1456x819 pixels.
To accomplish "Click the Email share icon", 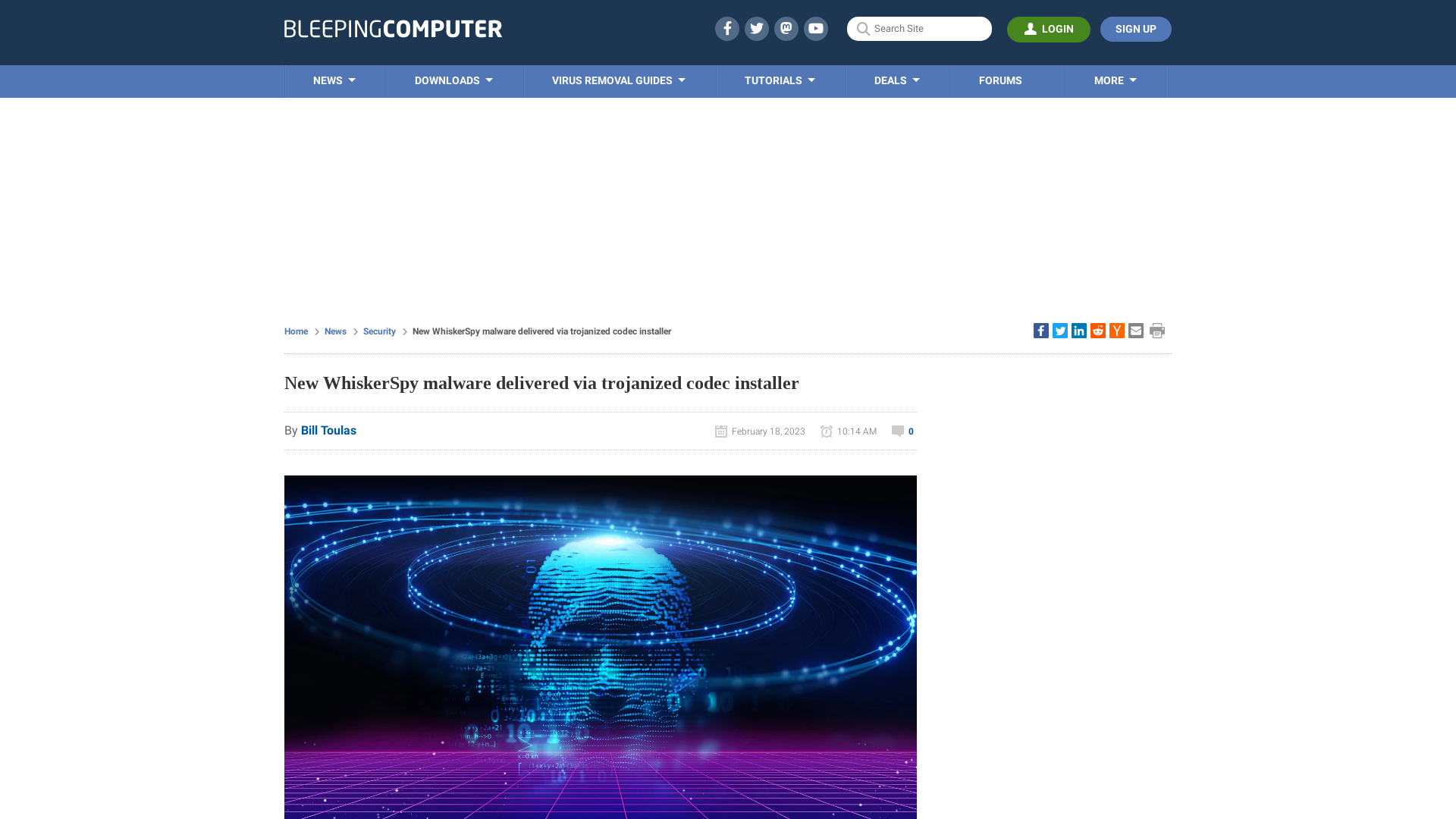I will (1135, 330).
